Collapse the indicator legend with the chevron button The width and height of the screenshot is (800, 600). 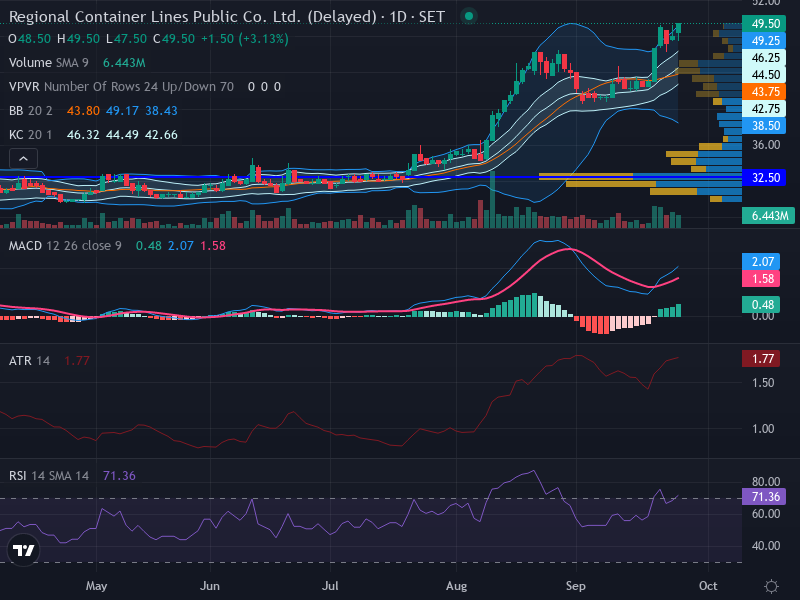pyautogui.click(x=23, y=159)
